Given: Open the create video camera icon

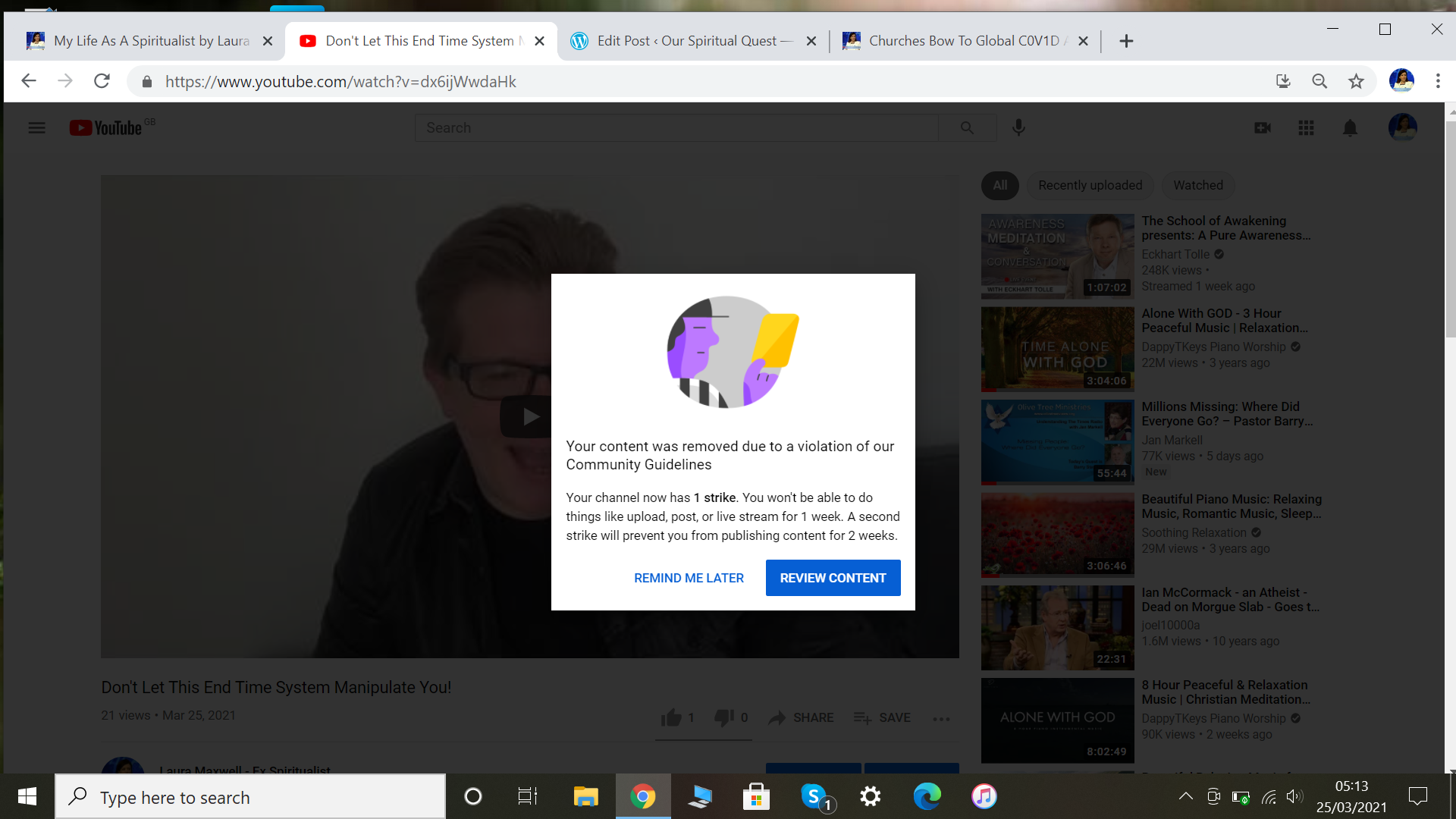Looking at the screenshot, I should click(1263, 127).
